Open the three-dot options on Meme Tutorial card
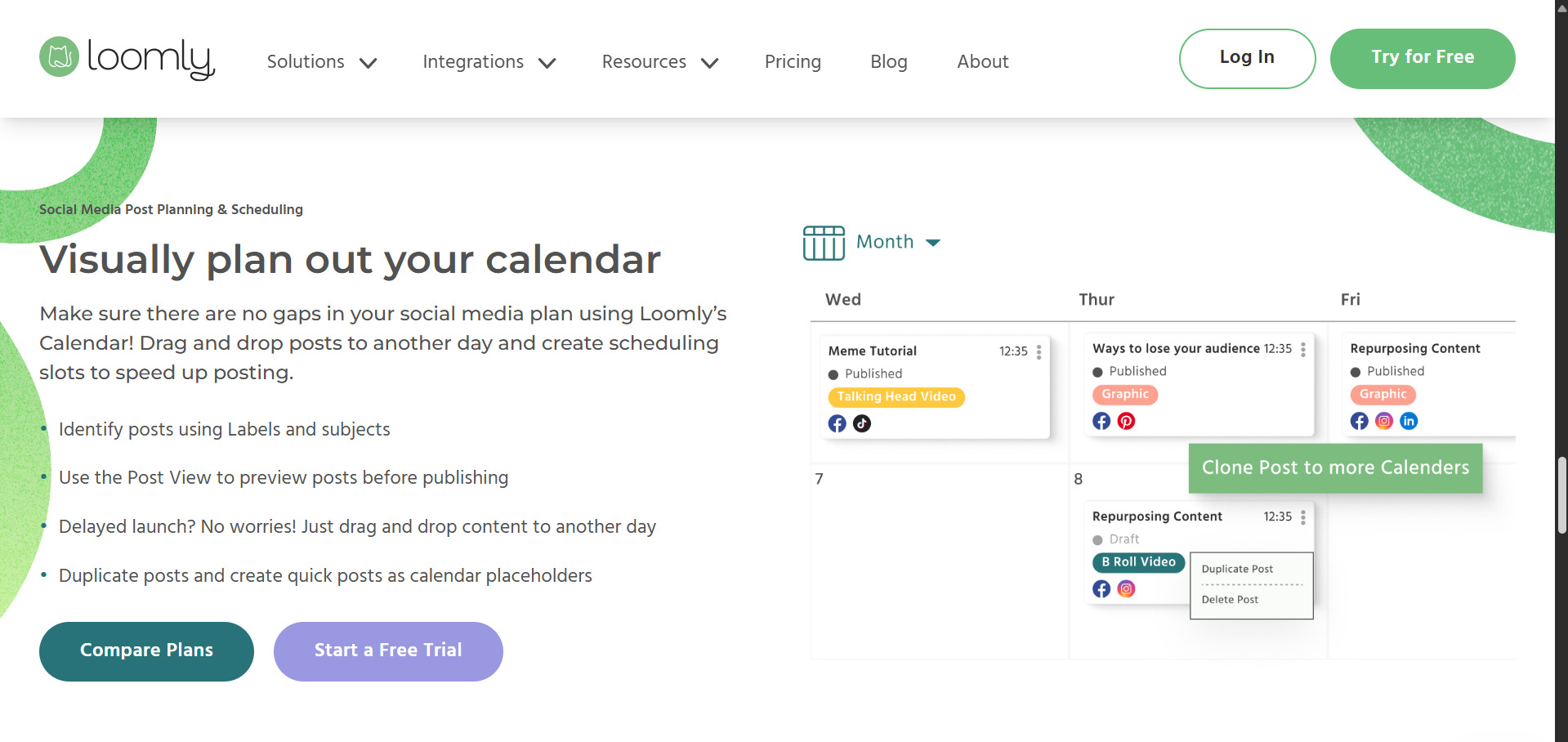 tap(1039, 351)
